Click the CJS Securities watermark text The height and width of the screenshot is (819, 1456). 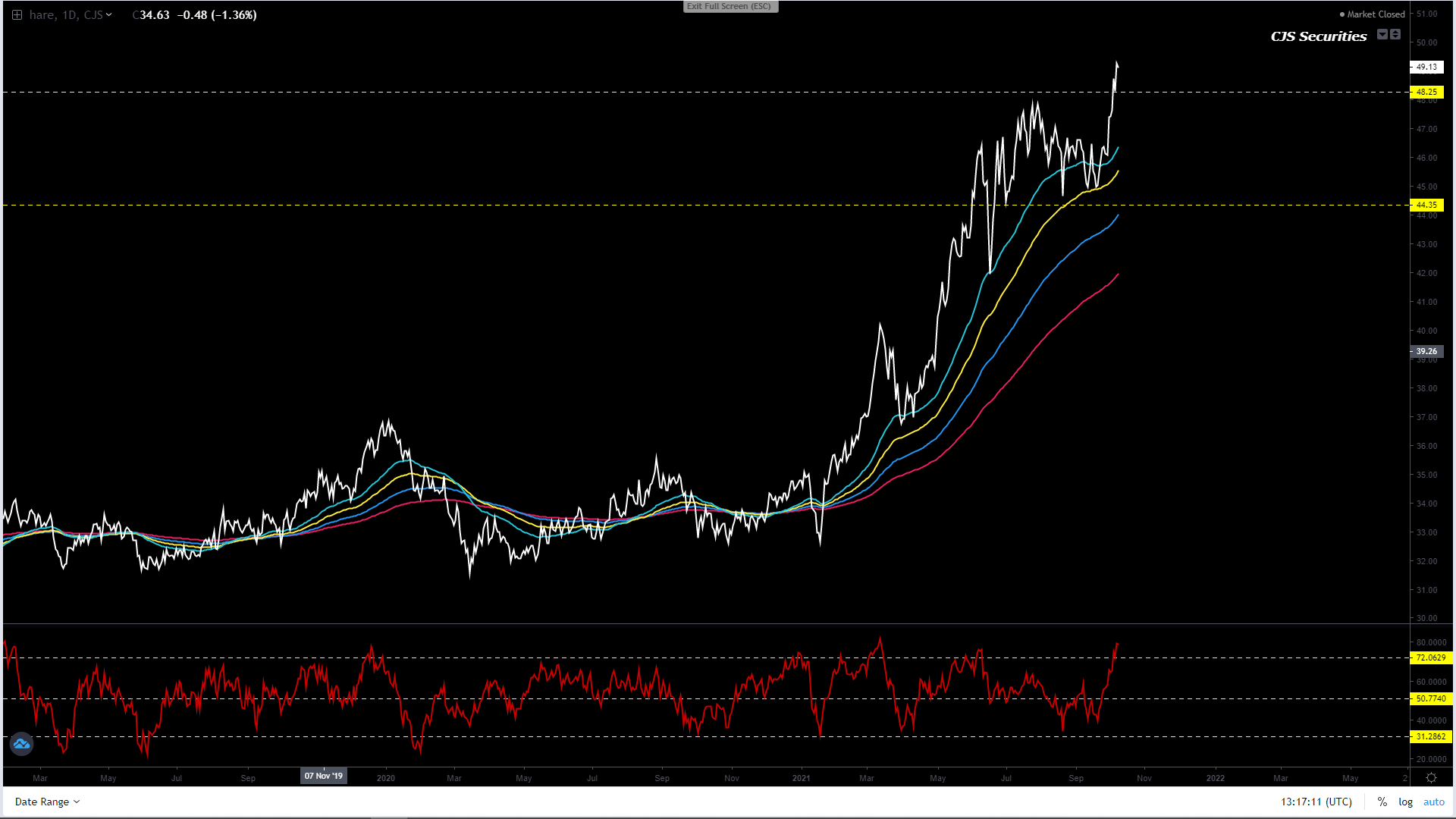click(x=1318, y=36)
